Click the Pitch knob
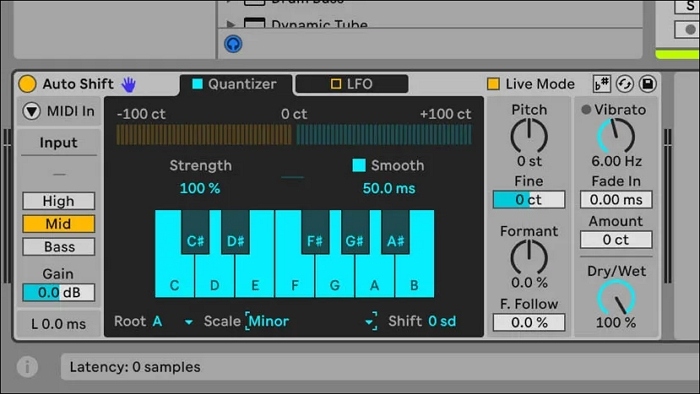Image resolution: width=700 pixels, height=394 pixels. tap(529, 136)
